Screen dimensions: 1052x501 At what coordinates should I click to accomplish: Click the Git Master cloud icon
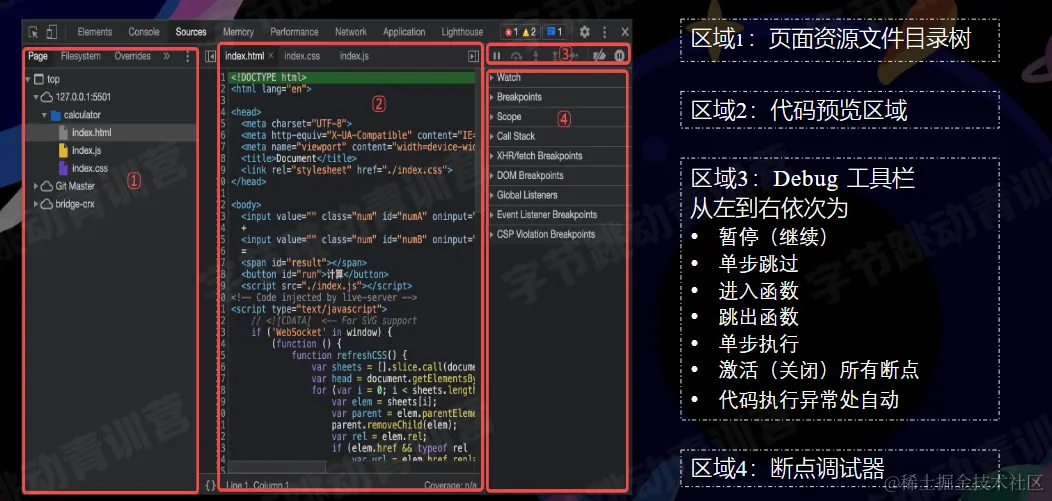point(47,186)
